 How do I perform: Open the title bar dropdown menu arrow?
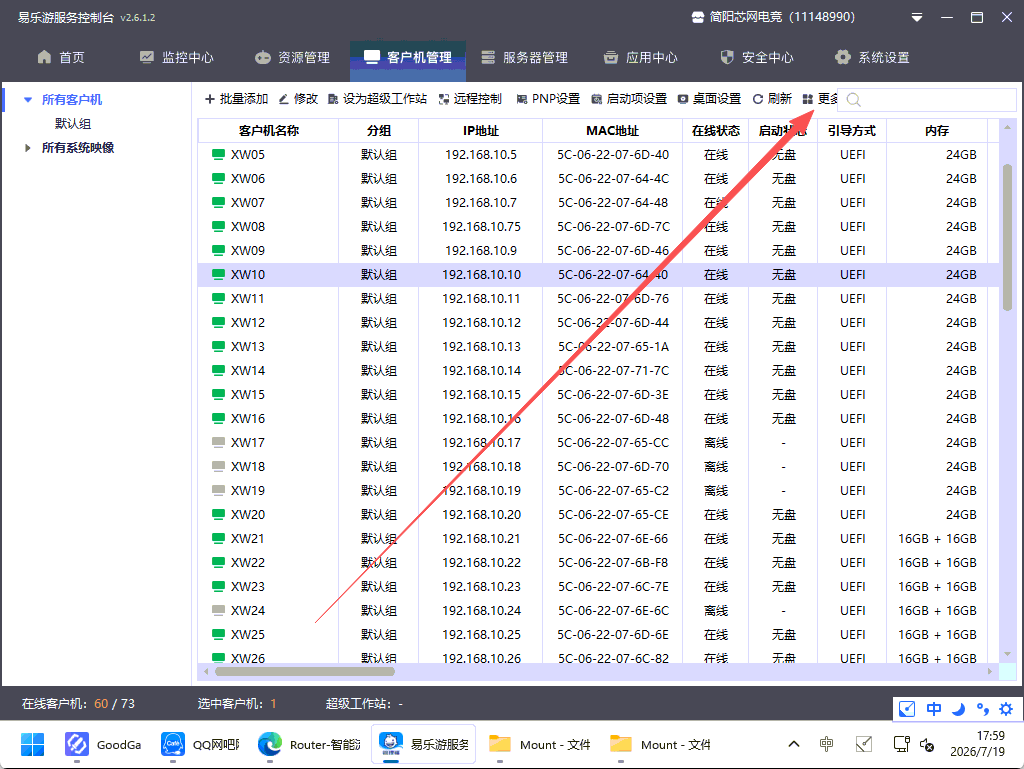point(917,18)
